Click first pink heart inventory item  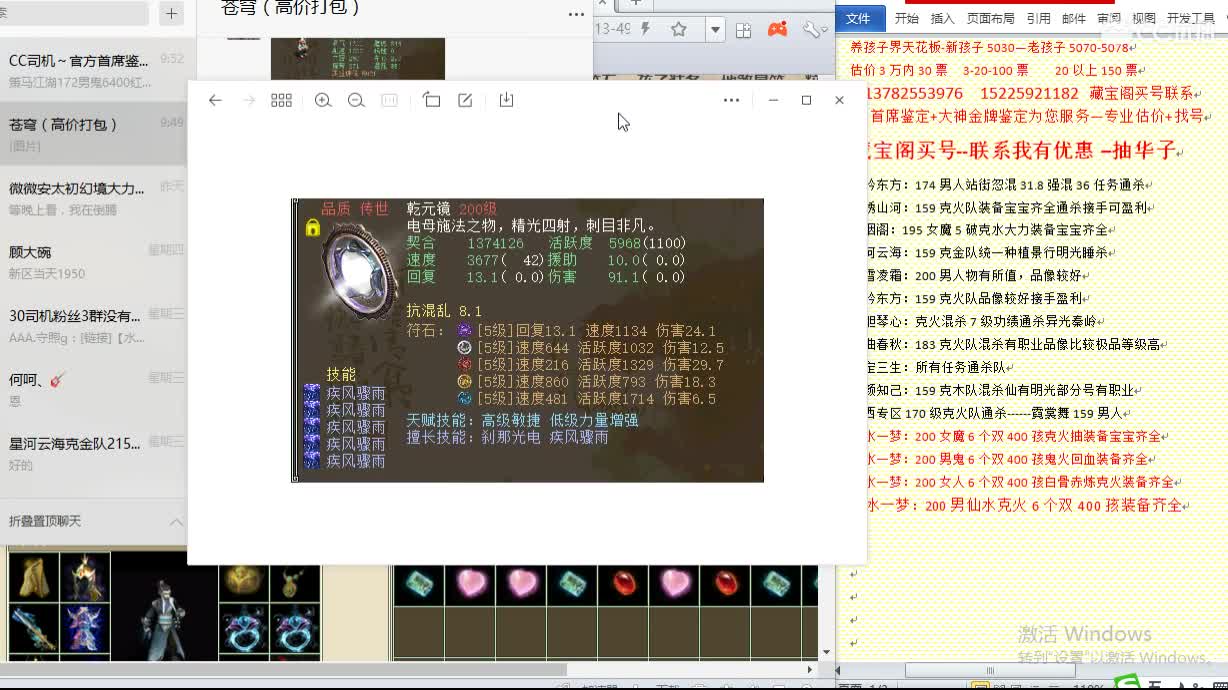pos(471,585)
